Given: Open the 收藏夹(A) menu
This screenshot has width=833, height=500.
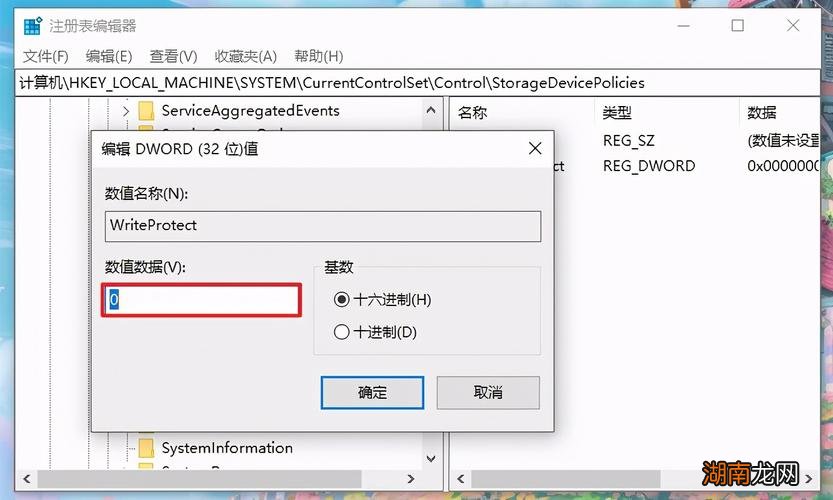Looking at the screenshot, I should tap(245, 56).
